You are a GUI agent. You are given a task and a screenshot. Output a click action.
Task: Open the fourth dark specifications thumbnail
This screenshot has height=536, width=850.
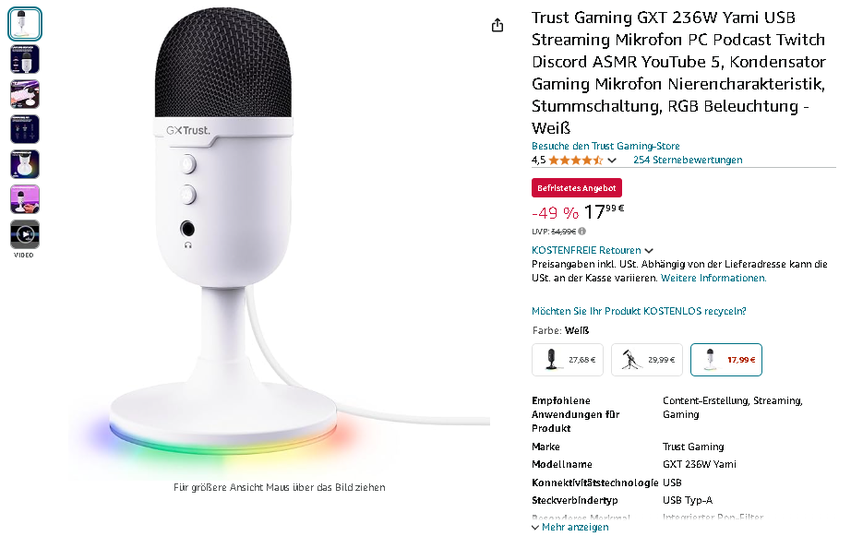coord(25,129)
